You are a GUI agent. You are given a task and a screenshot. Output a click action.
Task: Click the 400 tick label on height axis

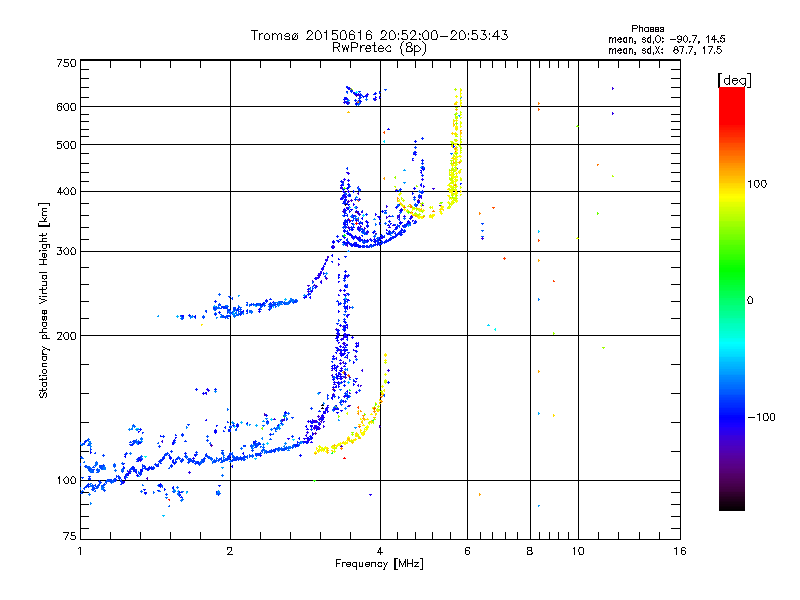(66, 191)
